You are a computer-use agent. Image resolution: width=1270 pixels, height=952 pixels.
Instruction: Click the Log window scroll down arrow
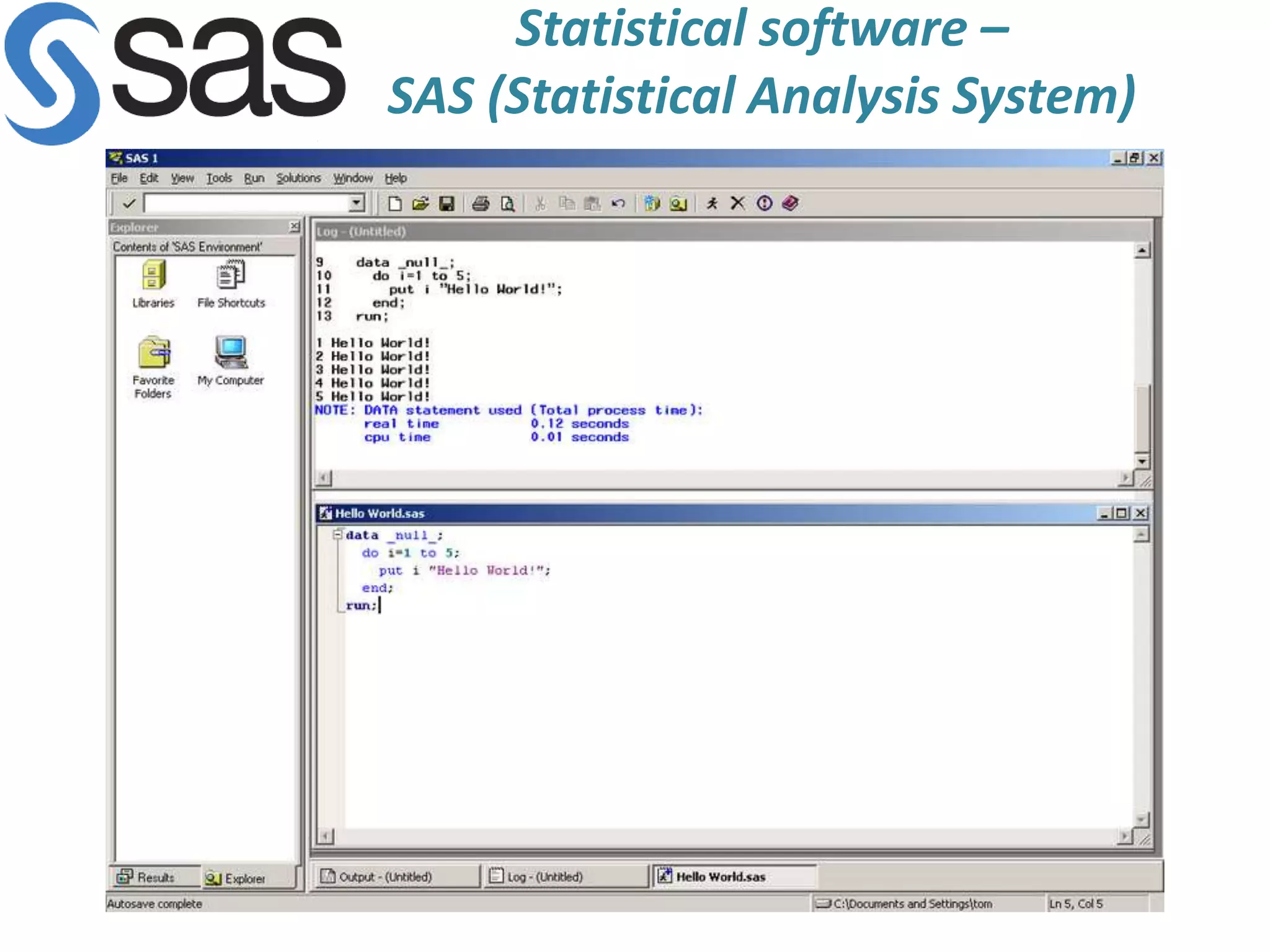(1142, 461)
